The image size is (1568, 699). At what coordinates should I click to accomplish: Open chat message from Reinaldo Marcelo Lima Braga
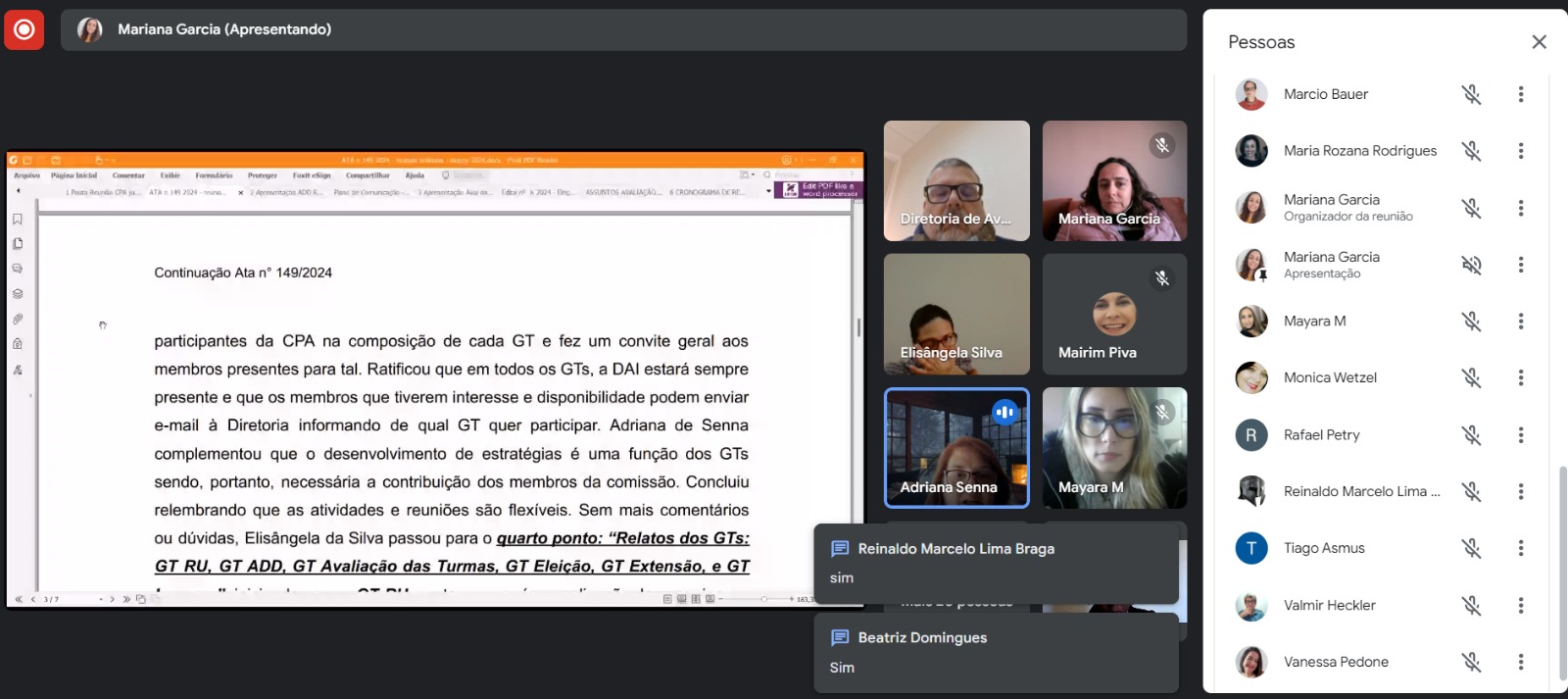[x=996, y=563]
